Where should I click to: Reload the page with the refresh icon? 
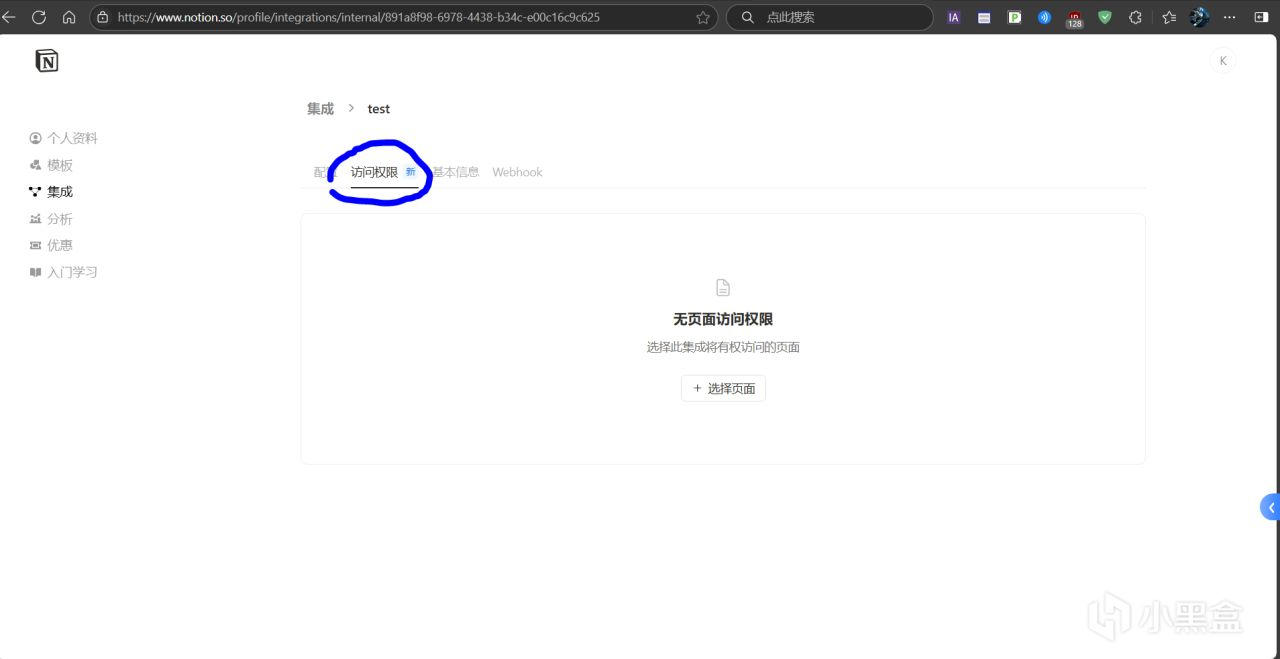39,17
